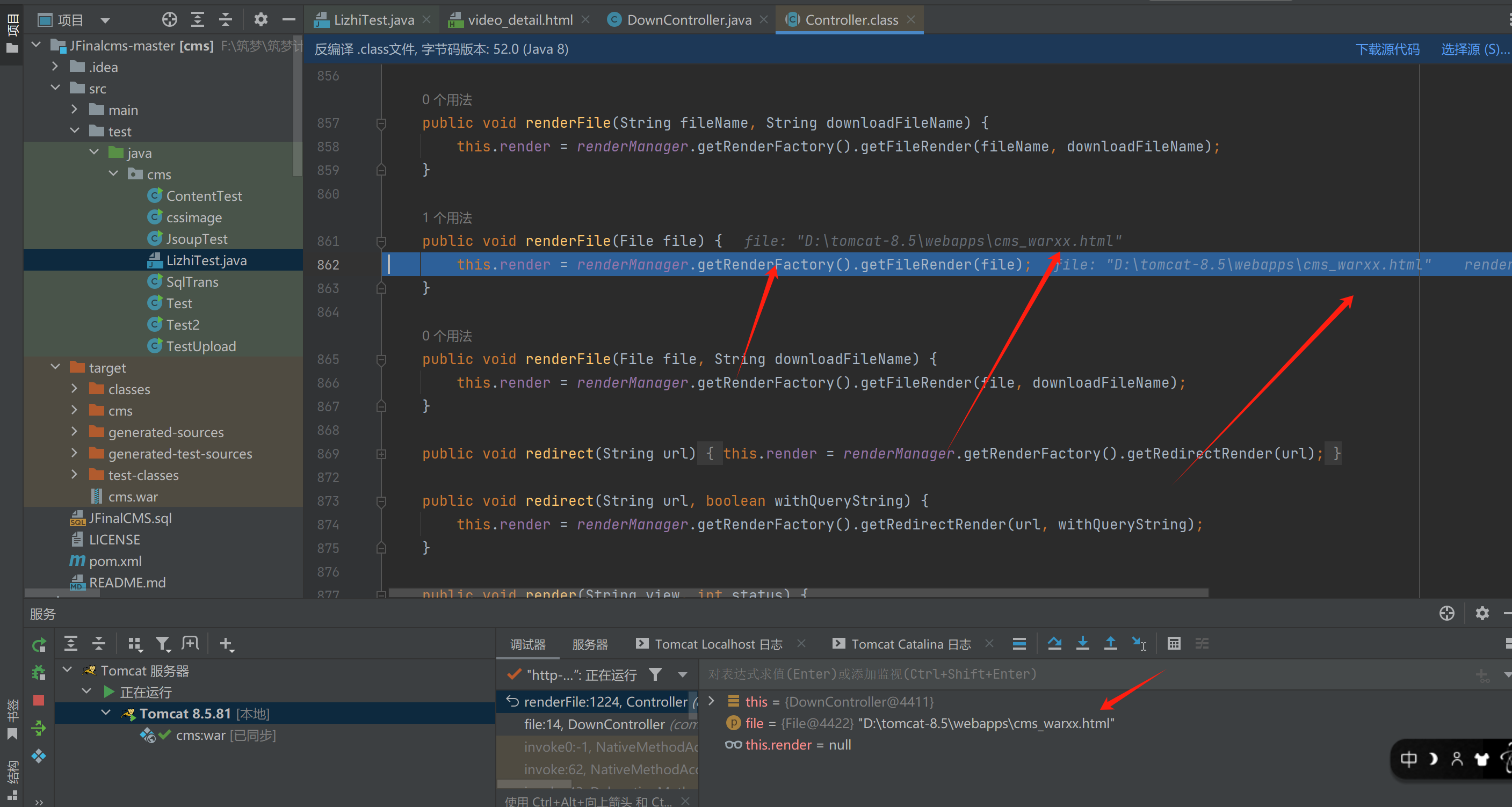1512x807 pixels.
Task: Expand the main folder
Action: tap(75, 109)
